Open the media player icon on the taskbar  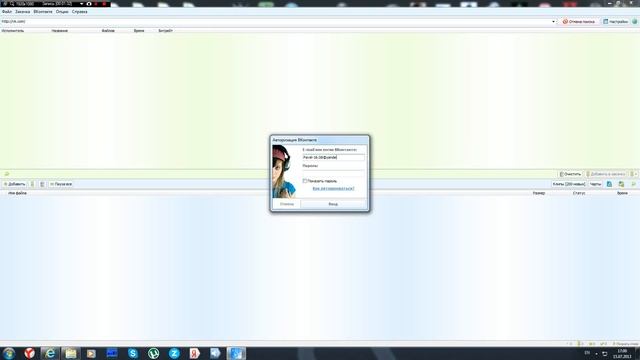pos(91,353)
